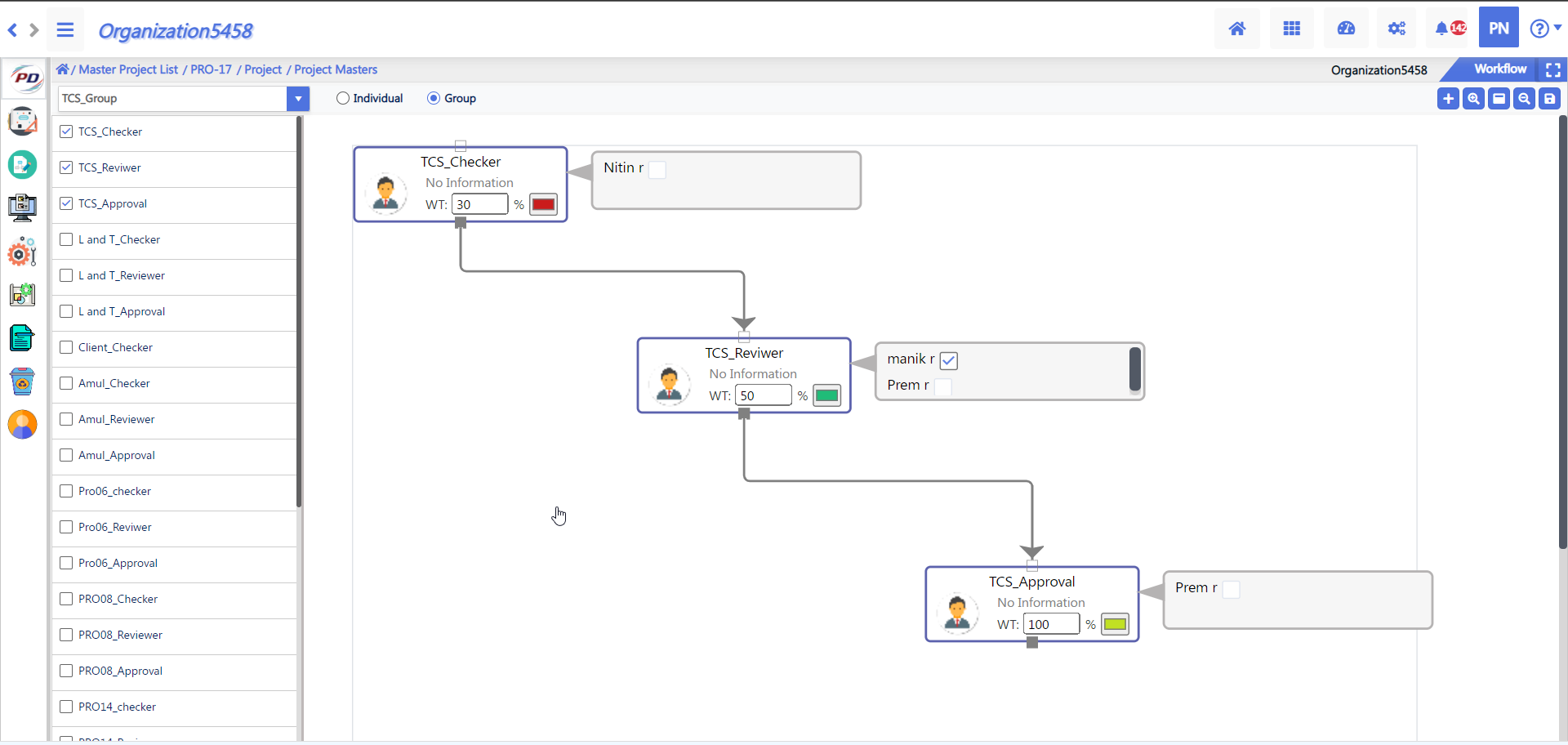Open the settings gears icon
1568x745 pixels.
(1396, 29)
